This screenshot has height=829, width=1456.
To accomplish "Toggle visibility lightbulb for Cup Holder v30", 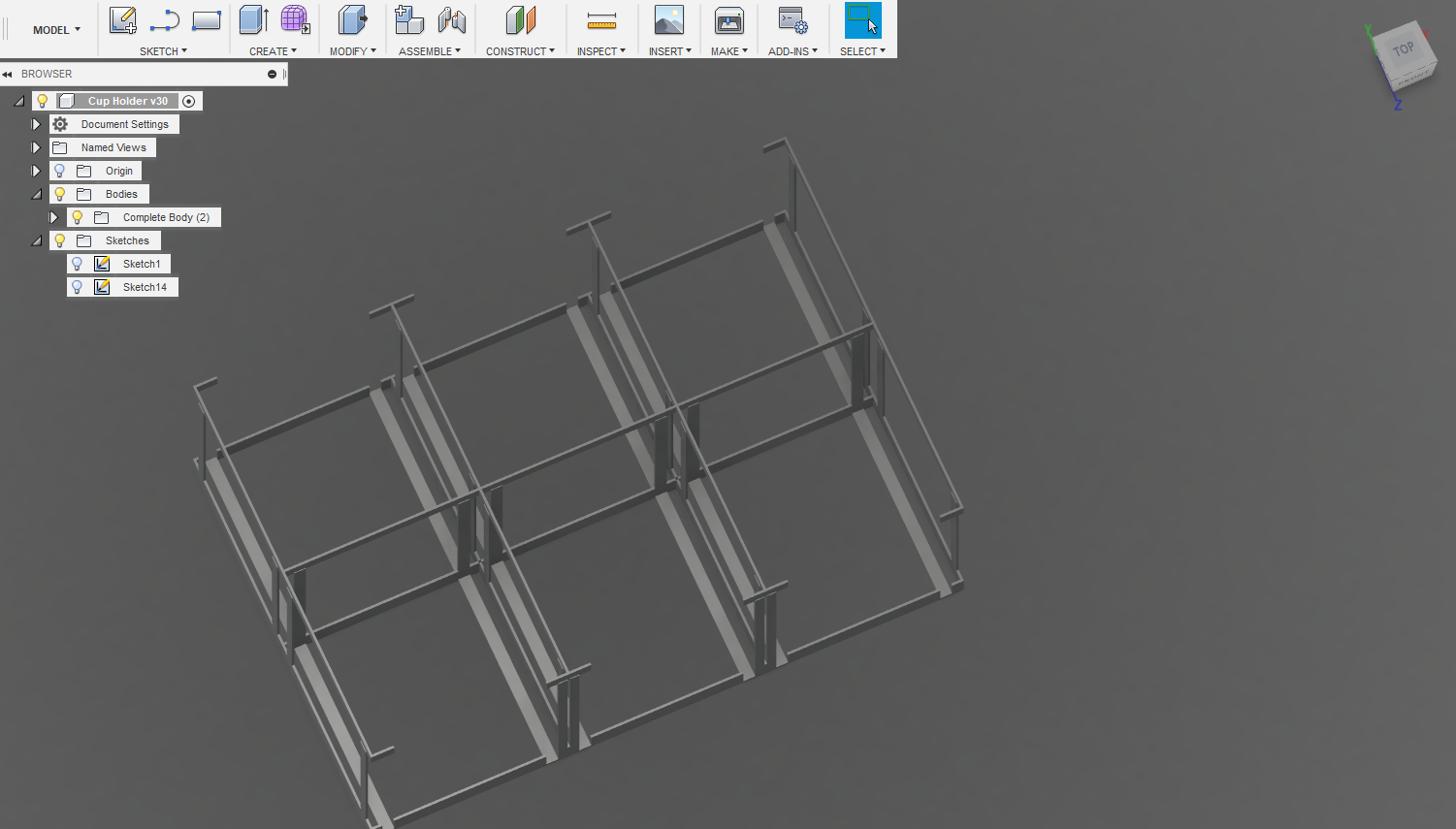I will [x=42, y=101].
